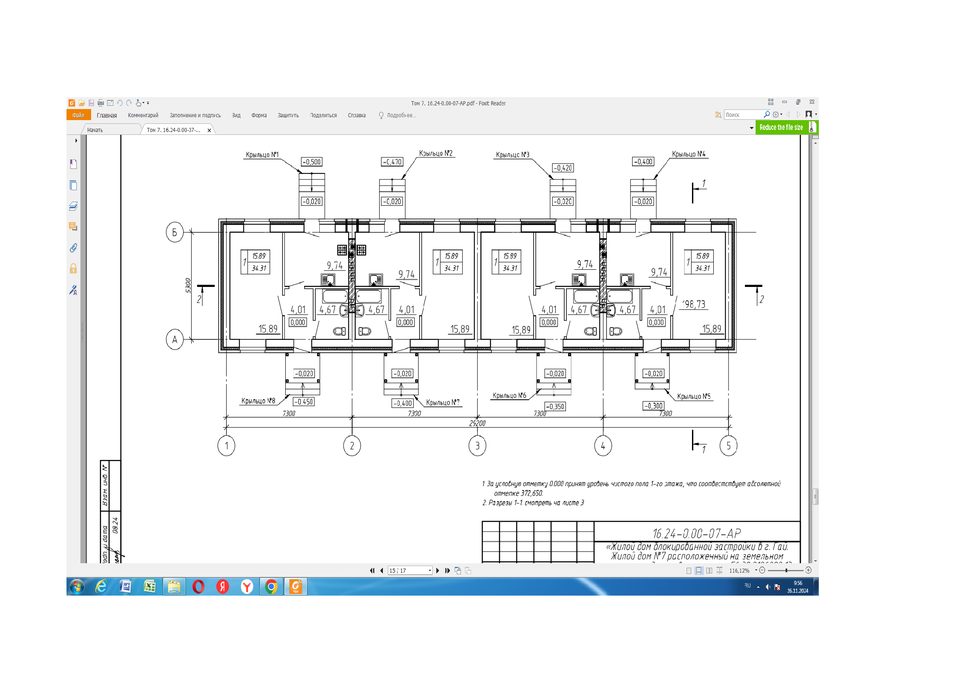The image size is (960, 678).
Task: Open the Заполнение и подпись tab
Action: [x=195, y=115]
